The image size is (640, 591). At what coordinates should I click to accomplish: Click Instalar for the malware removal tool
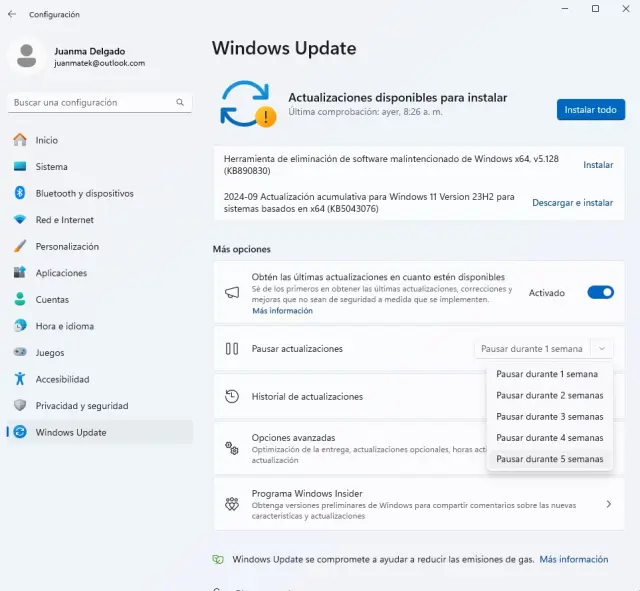point(598,165)
